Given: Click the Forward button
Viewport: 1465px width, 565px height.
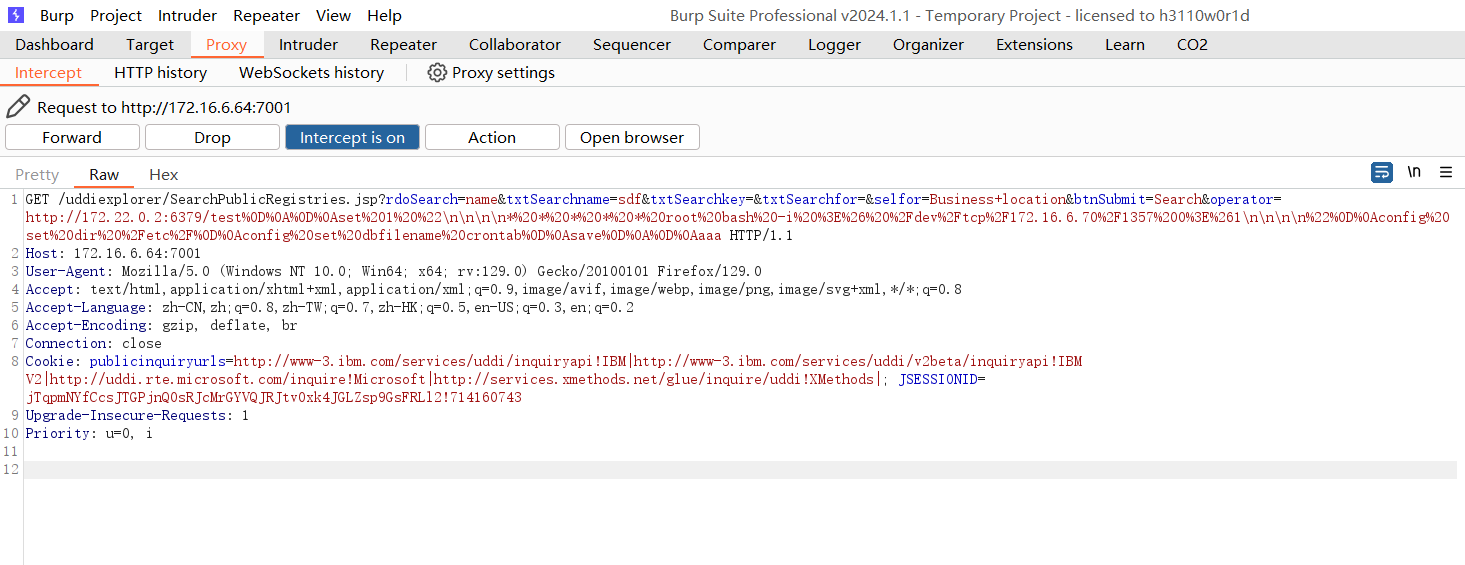Looking at the screenshot, I should pos(72,138).
